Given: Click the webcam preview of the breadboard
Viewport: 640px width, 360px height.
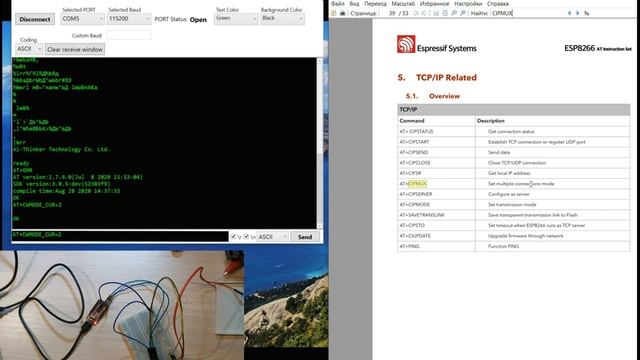Looking at the screenshot, I should coord(122,305).
